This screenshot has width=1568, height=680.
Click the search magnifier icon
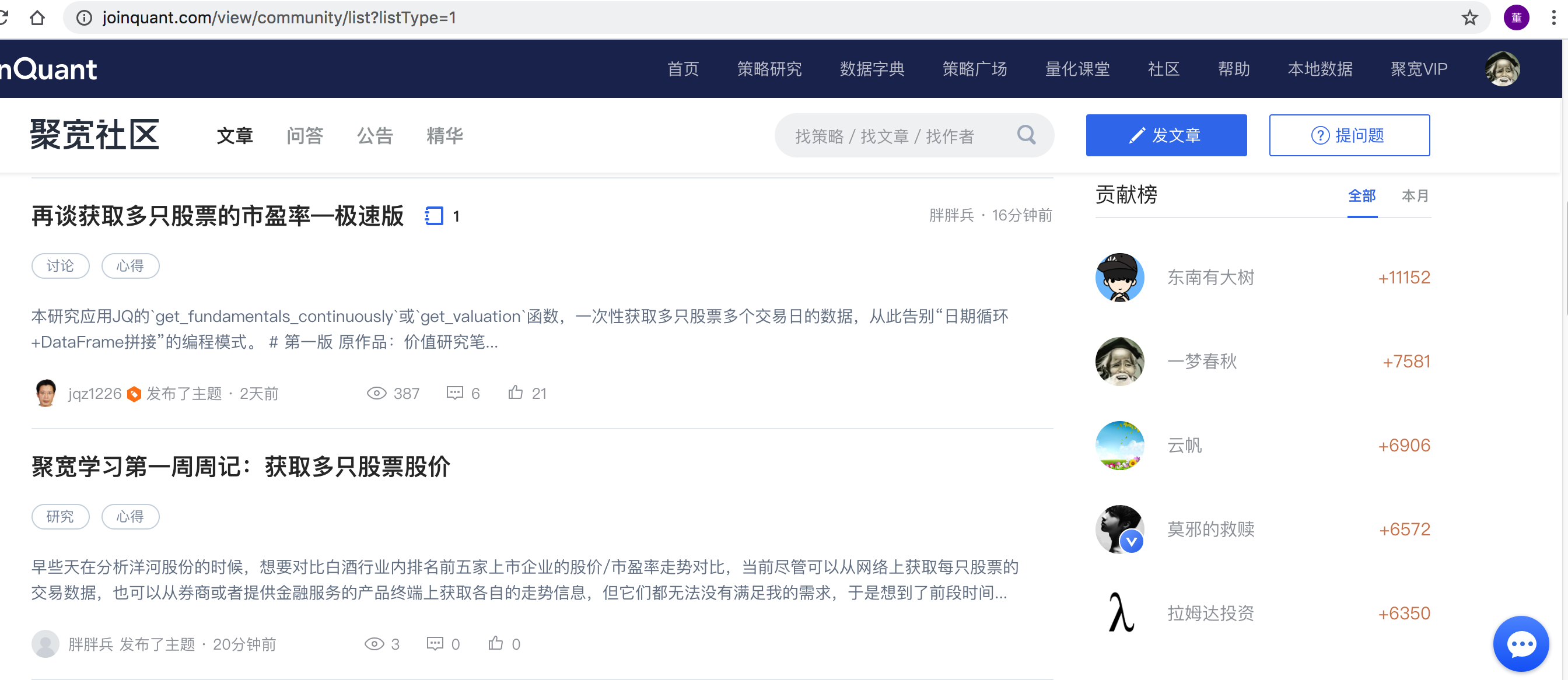tap(1026, 135)
